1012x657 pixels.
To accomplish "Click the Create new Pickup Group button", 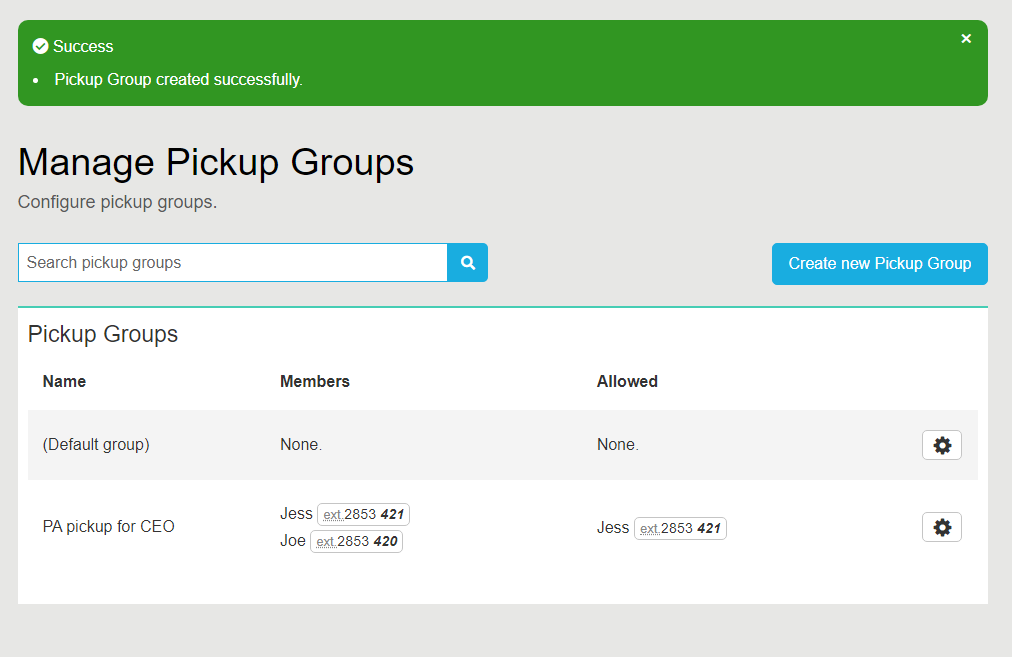I will pyautogui.click(x=879, y=263).
